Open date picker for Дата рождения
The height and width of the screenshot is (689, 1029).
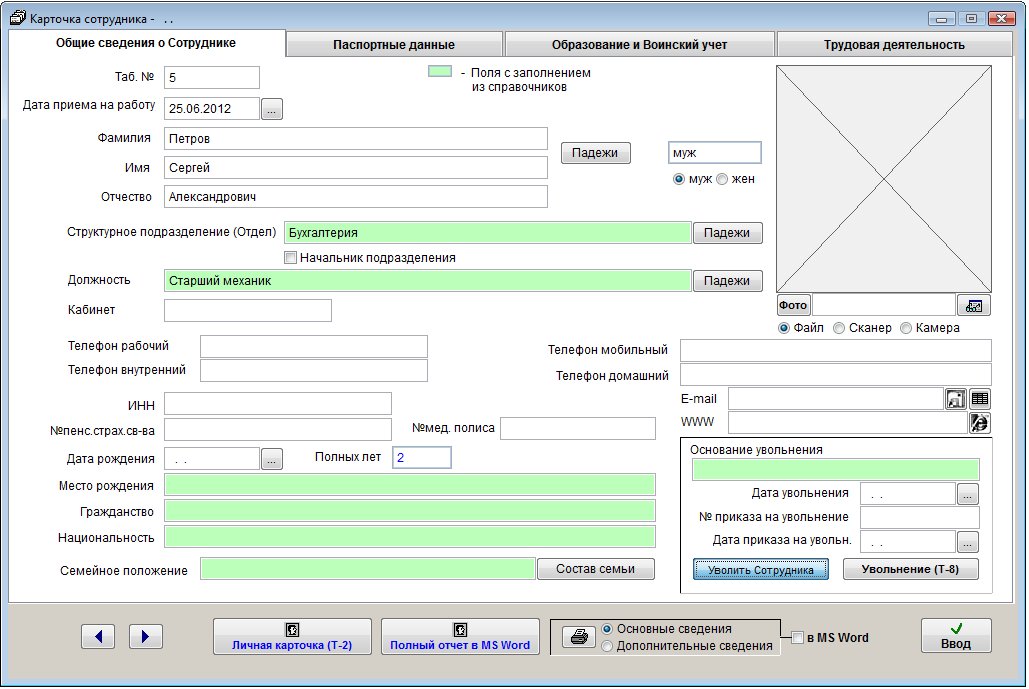[272, 459]
